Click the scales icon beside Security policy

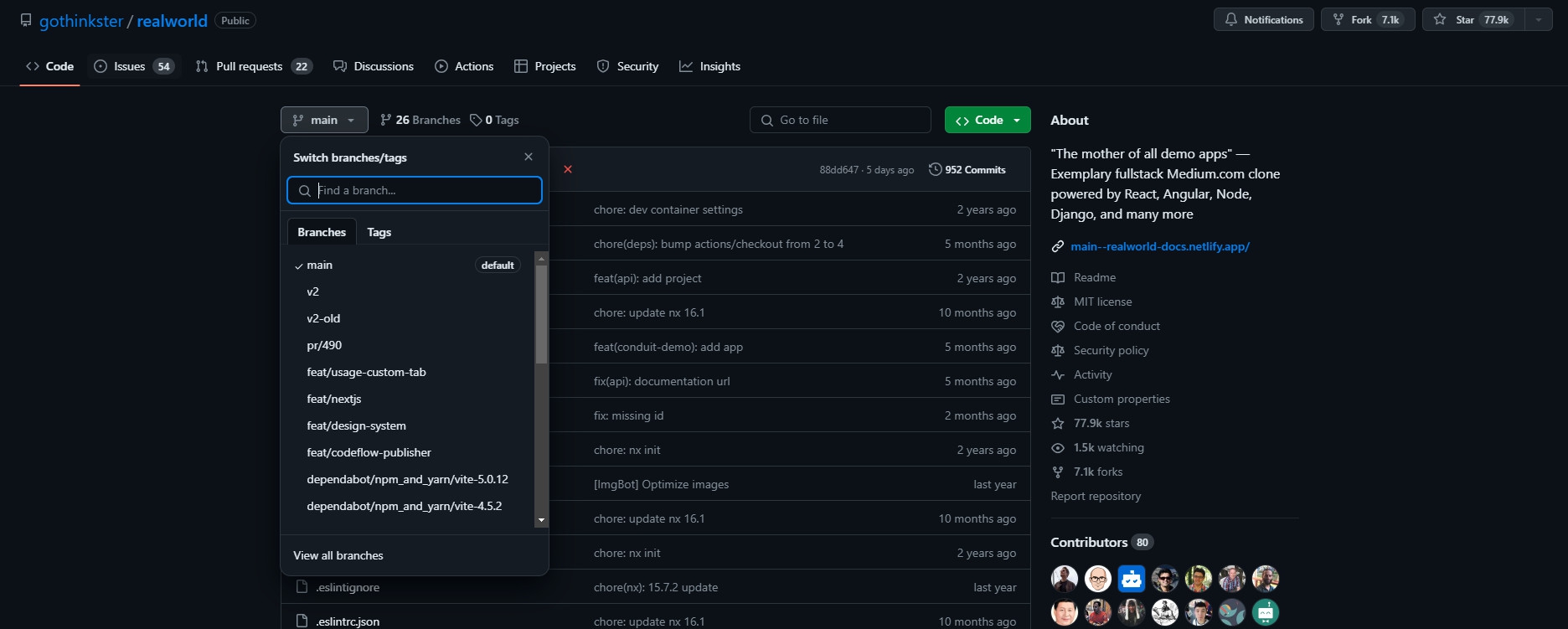[1058, 350]
